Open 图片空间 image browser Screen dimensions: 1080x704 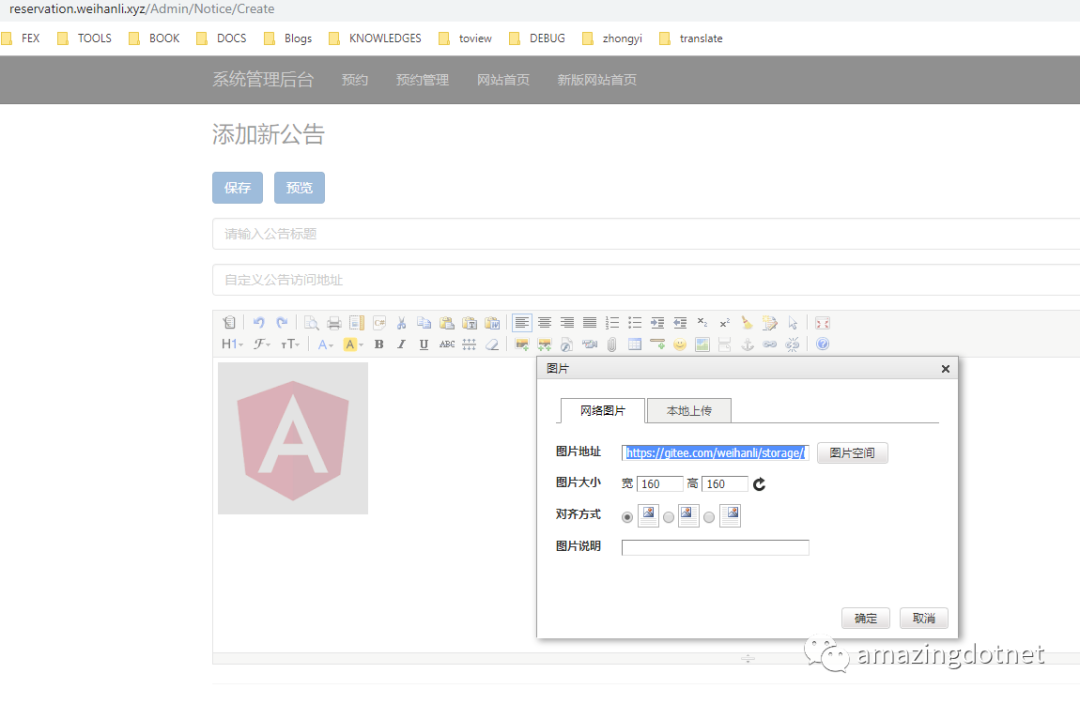tap(852, 453)
